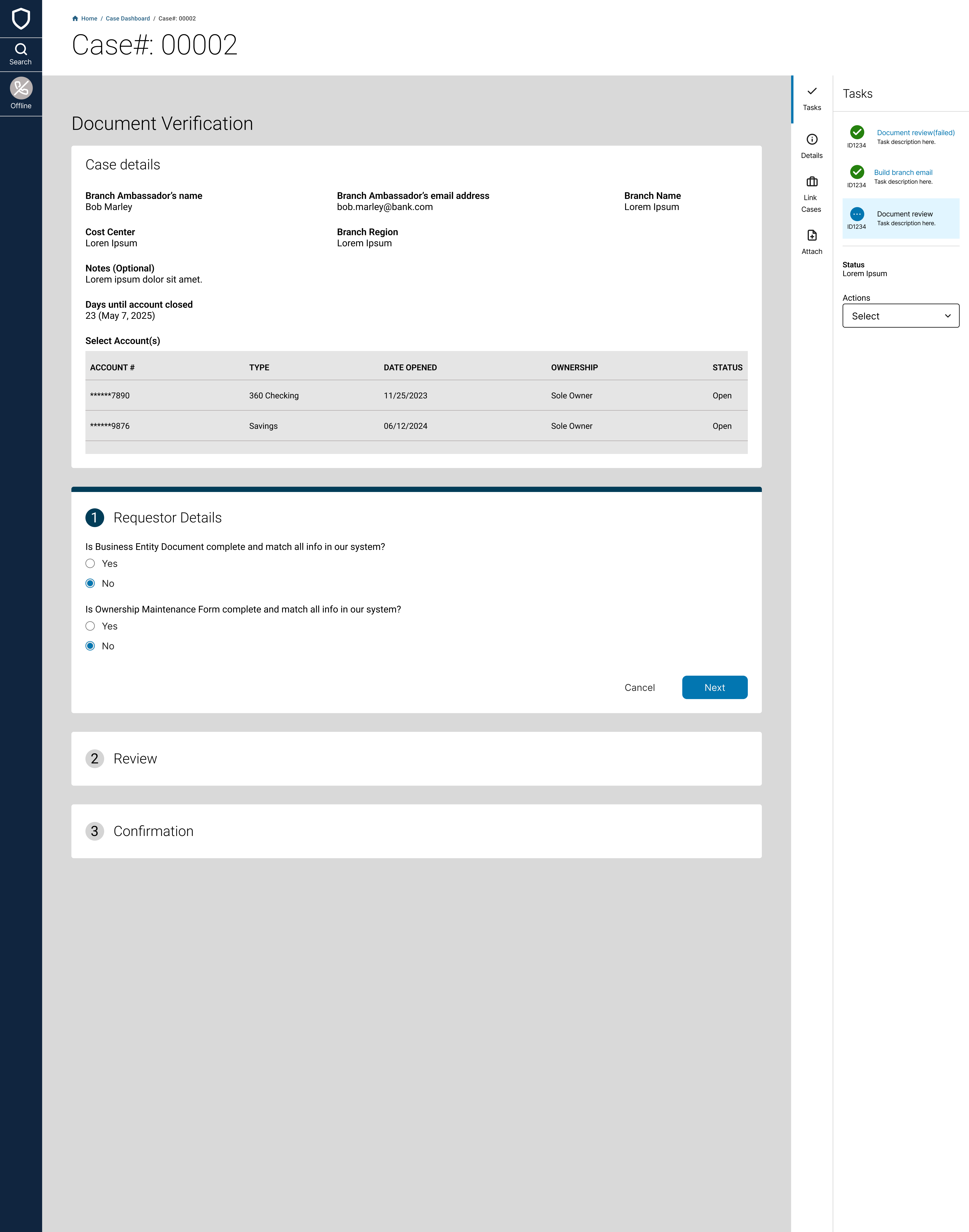Select Yes for Business Entity Document question
This screenshot has width=969, height=1232.
(x=90, y=563)
